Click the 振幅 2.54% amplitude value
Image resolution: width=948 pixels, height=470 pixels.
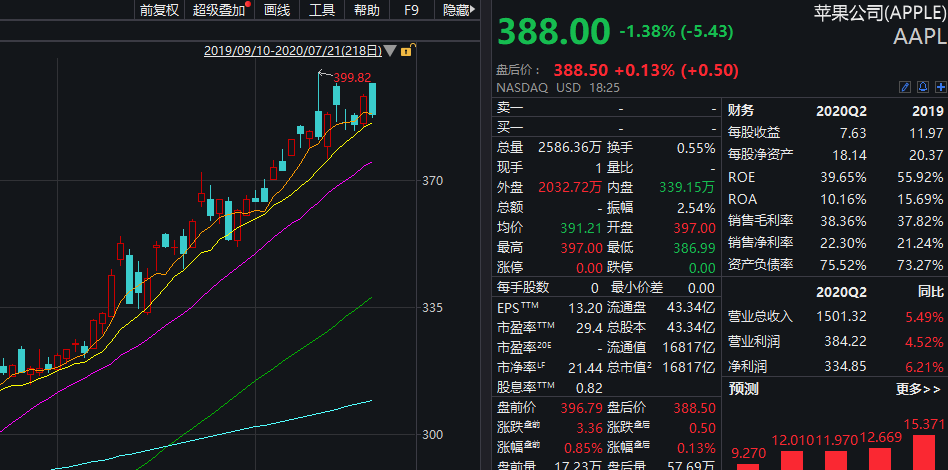(x=696, y=208)
